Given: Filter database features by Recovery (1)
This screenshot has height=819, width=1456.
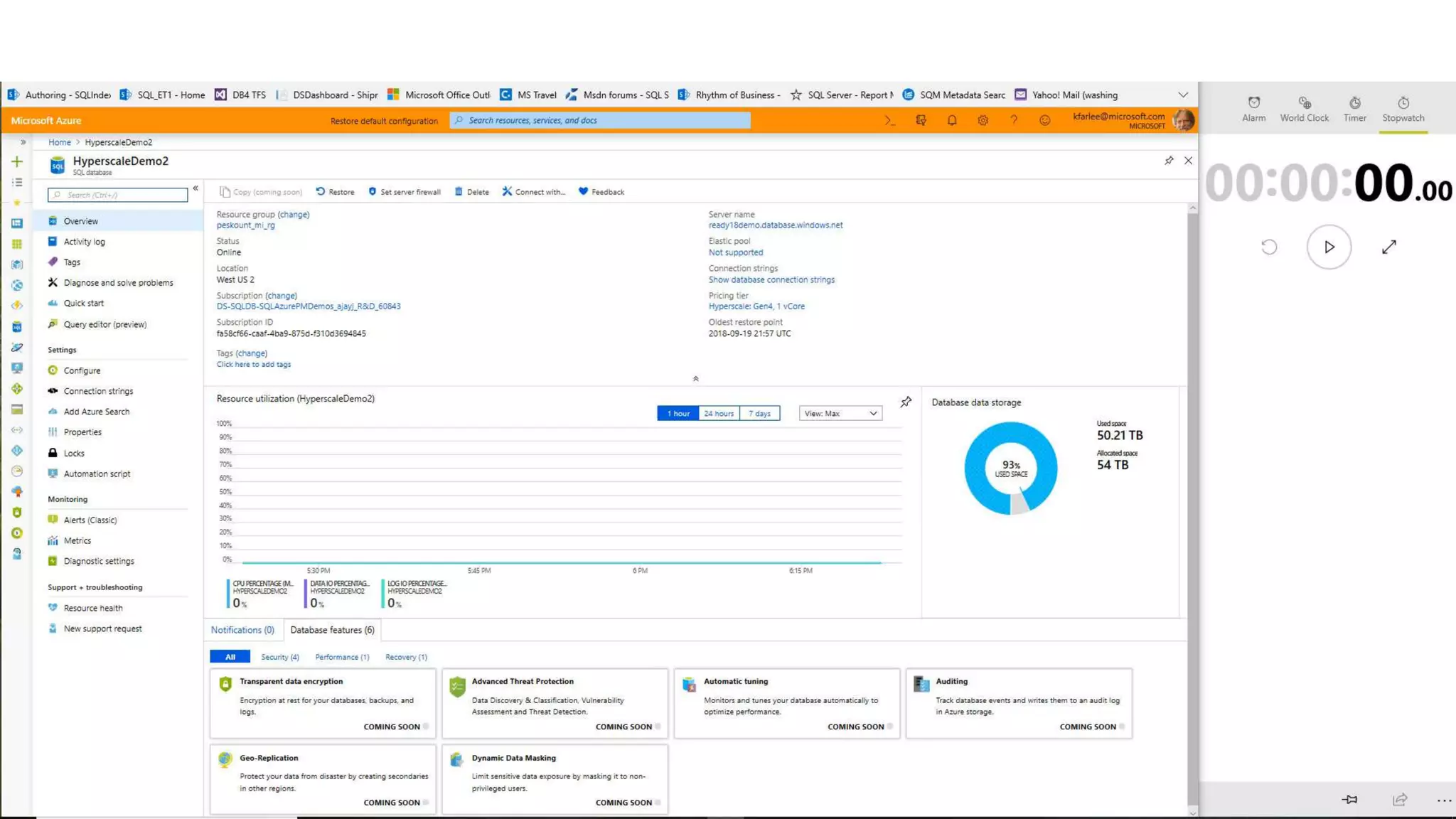Looking at the screenshot, I should (406, 657).
